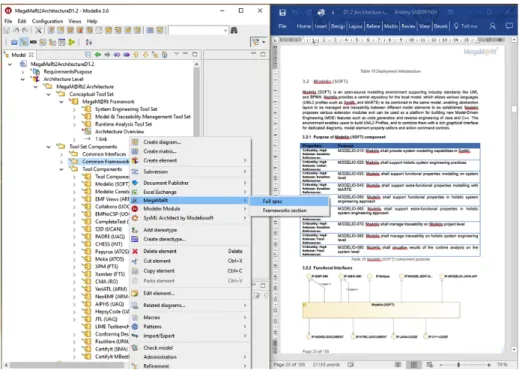519x370 pixels.
Task: Click Word's zoom in plus button
Action: click(x=489, y=365)
